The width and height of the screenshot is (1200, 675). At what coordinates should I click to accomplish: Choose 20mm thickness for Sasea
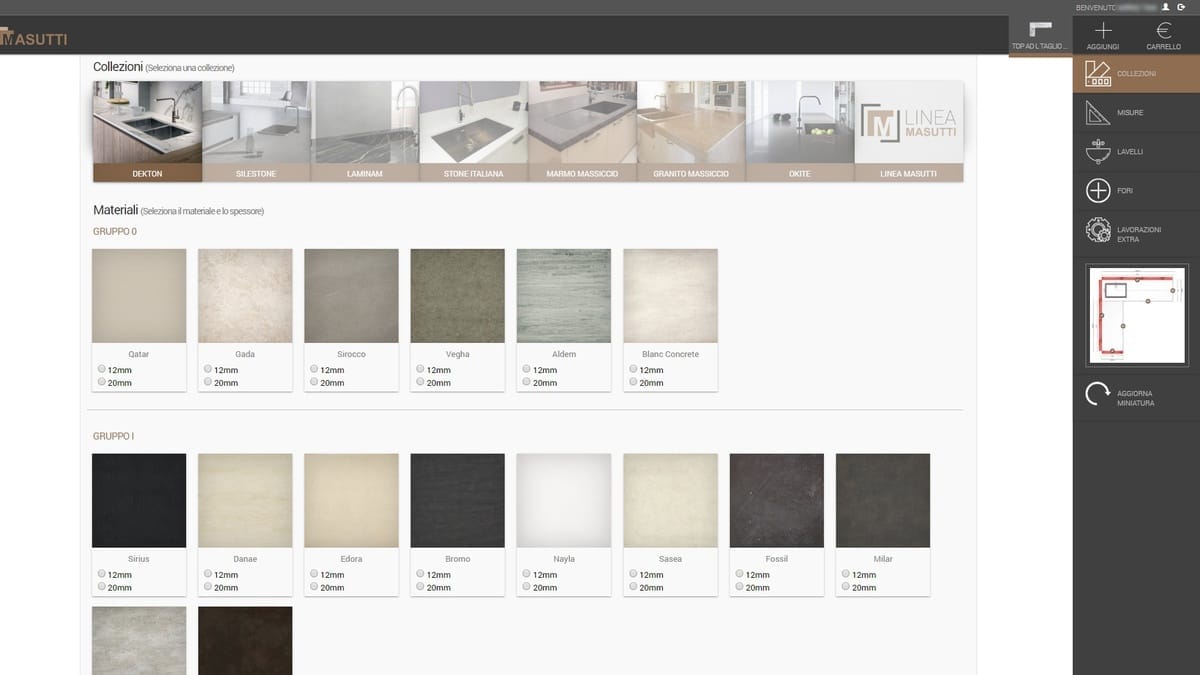[633, 587]
